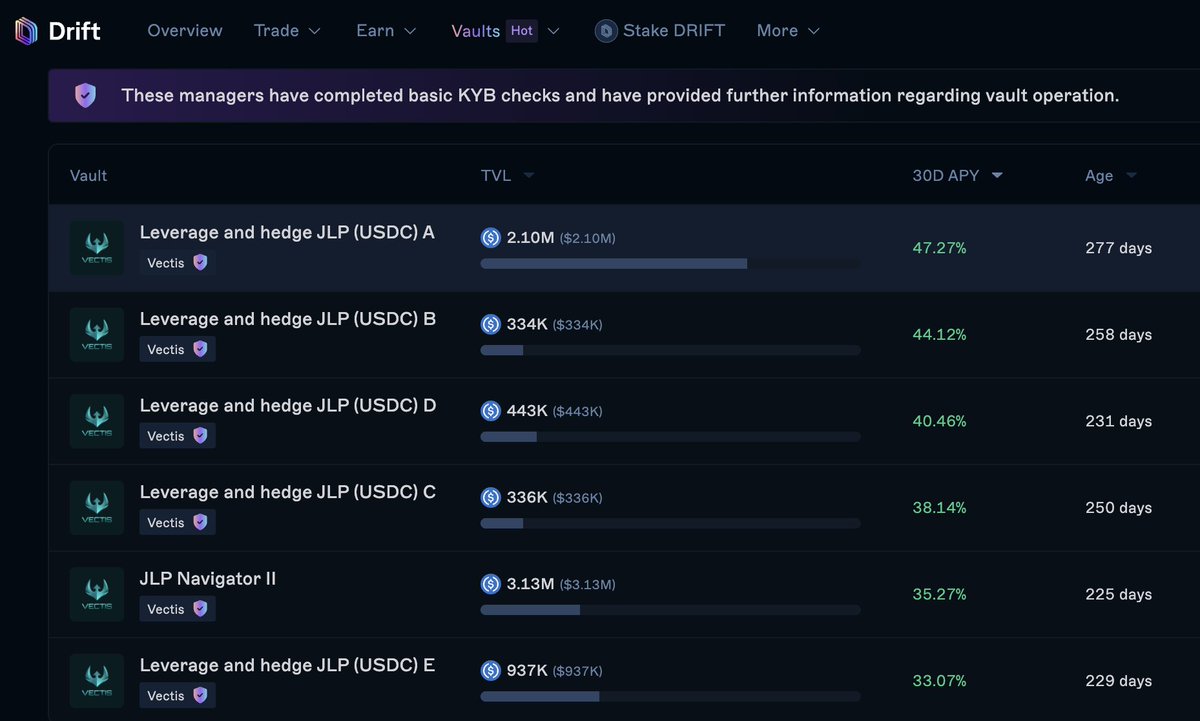Expand the Earn menu chevron

(410, 31)
